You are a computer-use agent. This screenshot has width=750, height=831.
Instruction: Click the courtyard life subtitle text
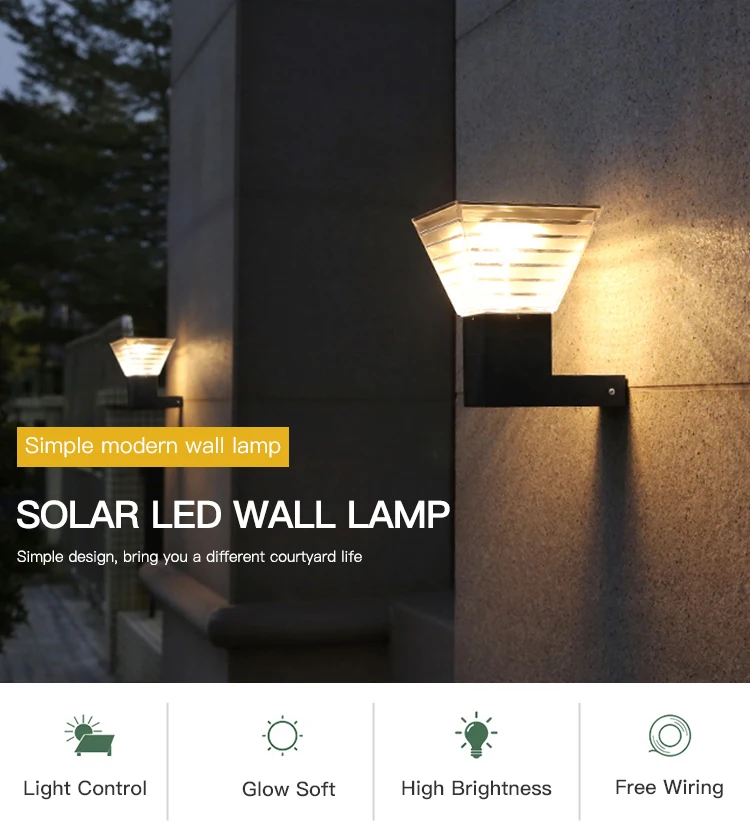click(189, 557)
